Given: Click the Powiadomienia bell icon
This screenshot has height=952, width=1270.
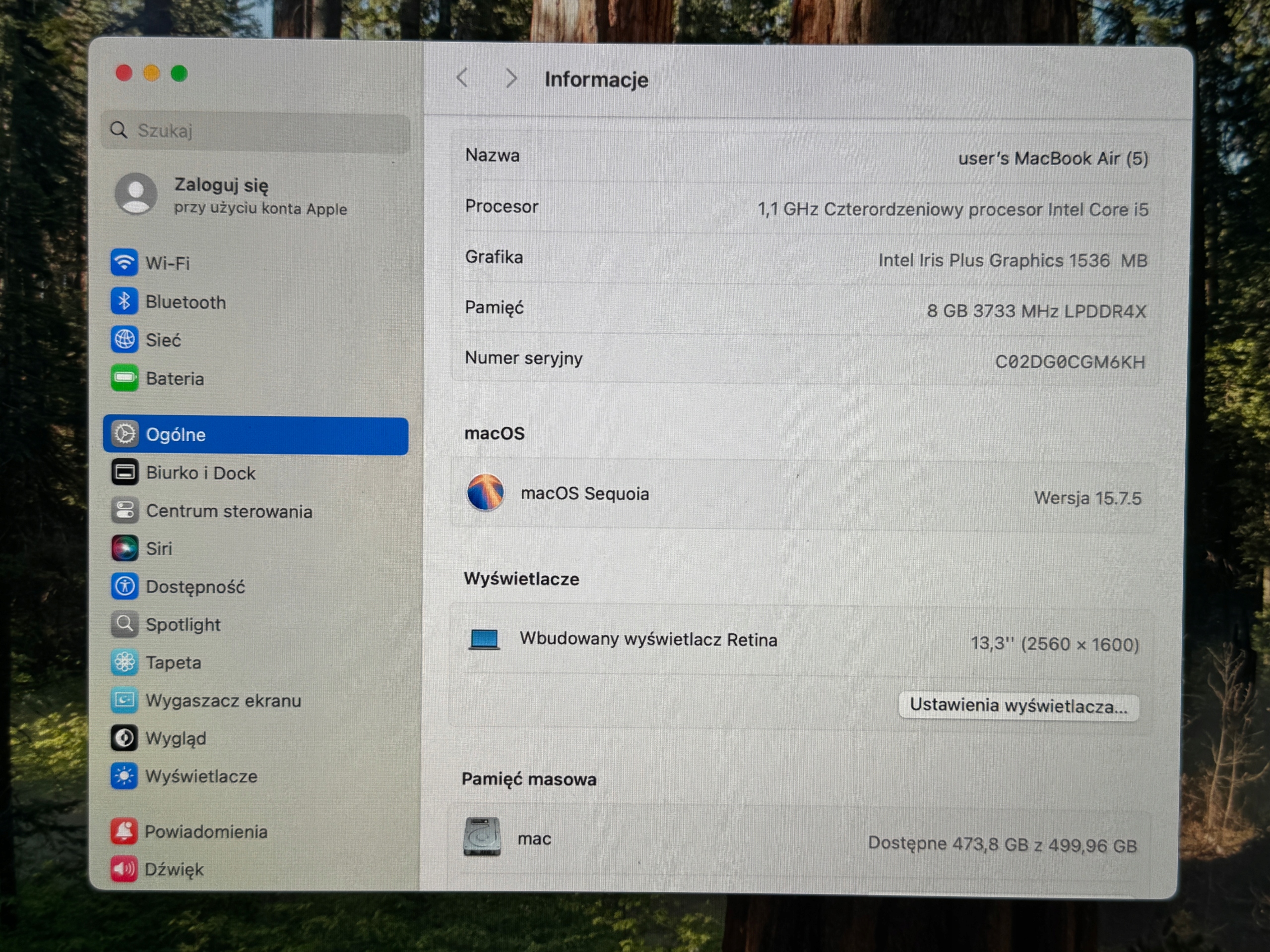Looking at the screenshot, I should [x=124, y=831].
